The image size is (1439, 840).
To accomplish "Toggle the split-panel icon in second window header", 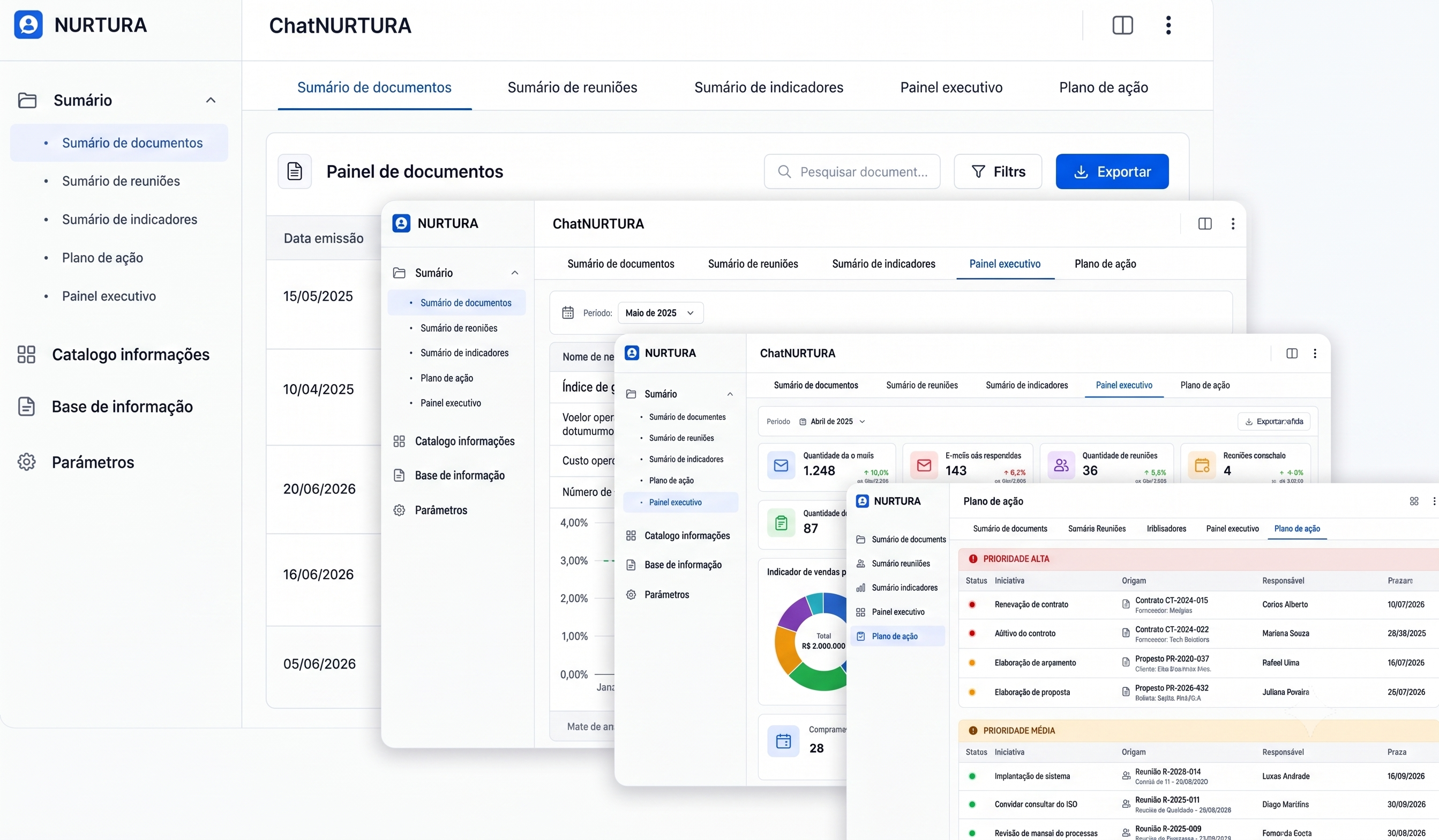I will (x=1205, y=224).
